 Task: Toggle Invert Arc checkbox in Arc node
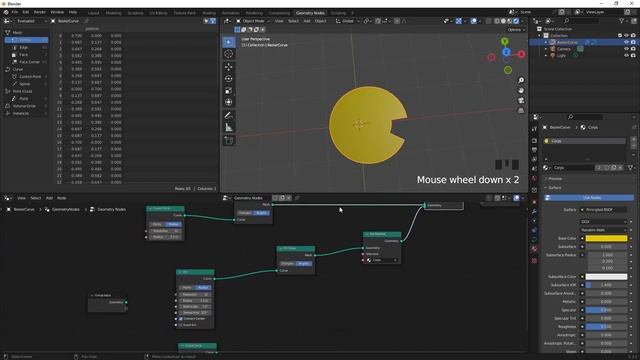pyautogui.click(x=181, y=325)
